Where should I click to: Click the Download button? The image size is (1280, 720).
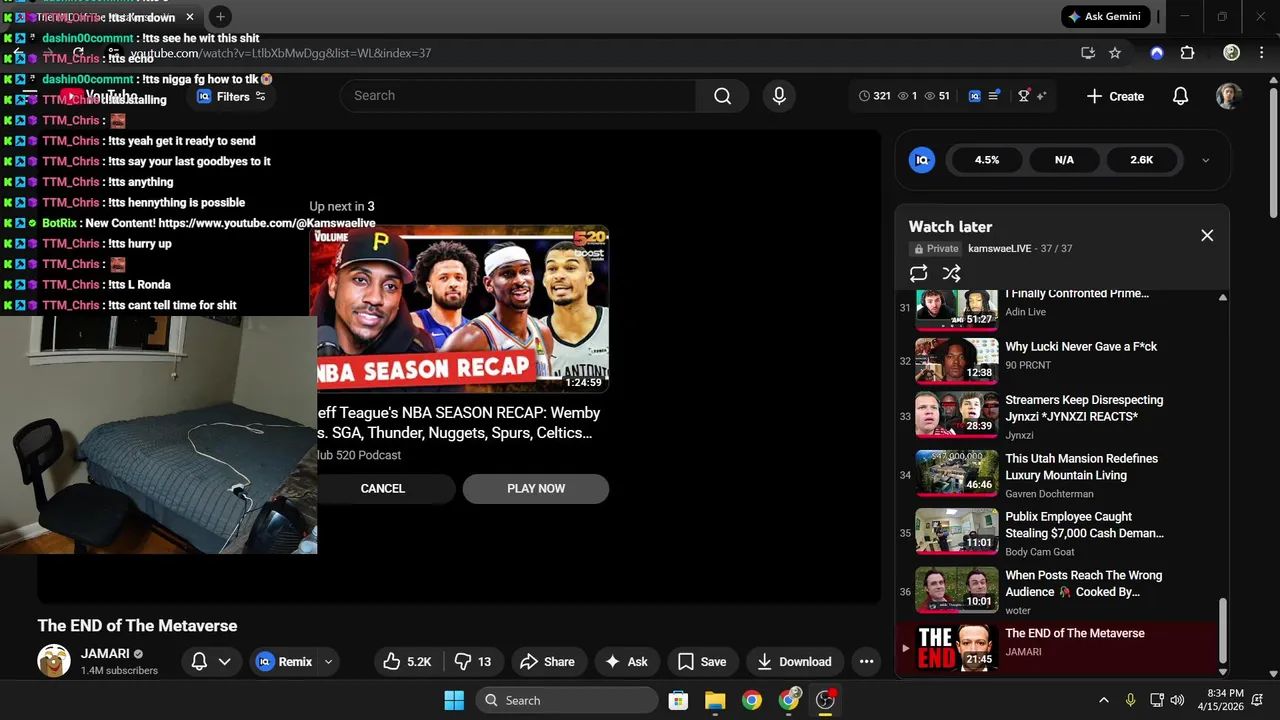point(794,661)
